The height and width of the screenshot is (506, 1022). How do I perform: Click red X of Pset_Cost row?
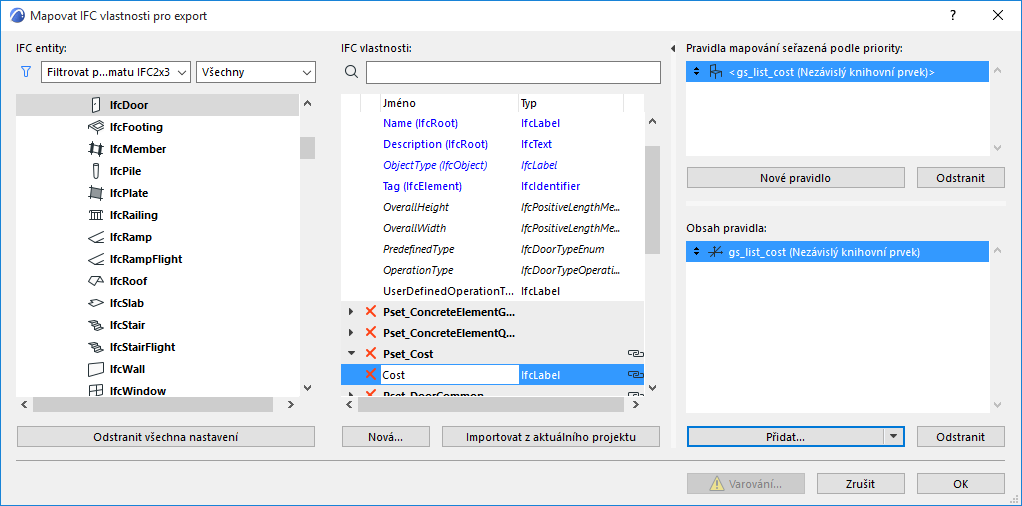371,353
